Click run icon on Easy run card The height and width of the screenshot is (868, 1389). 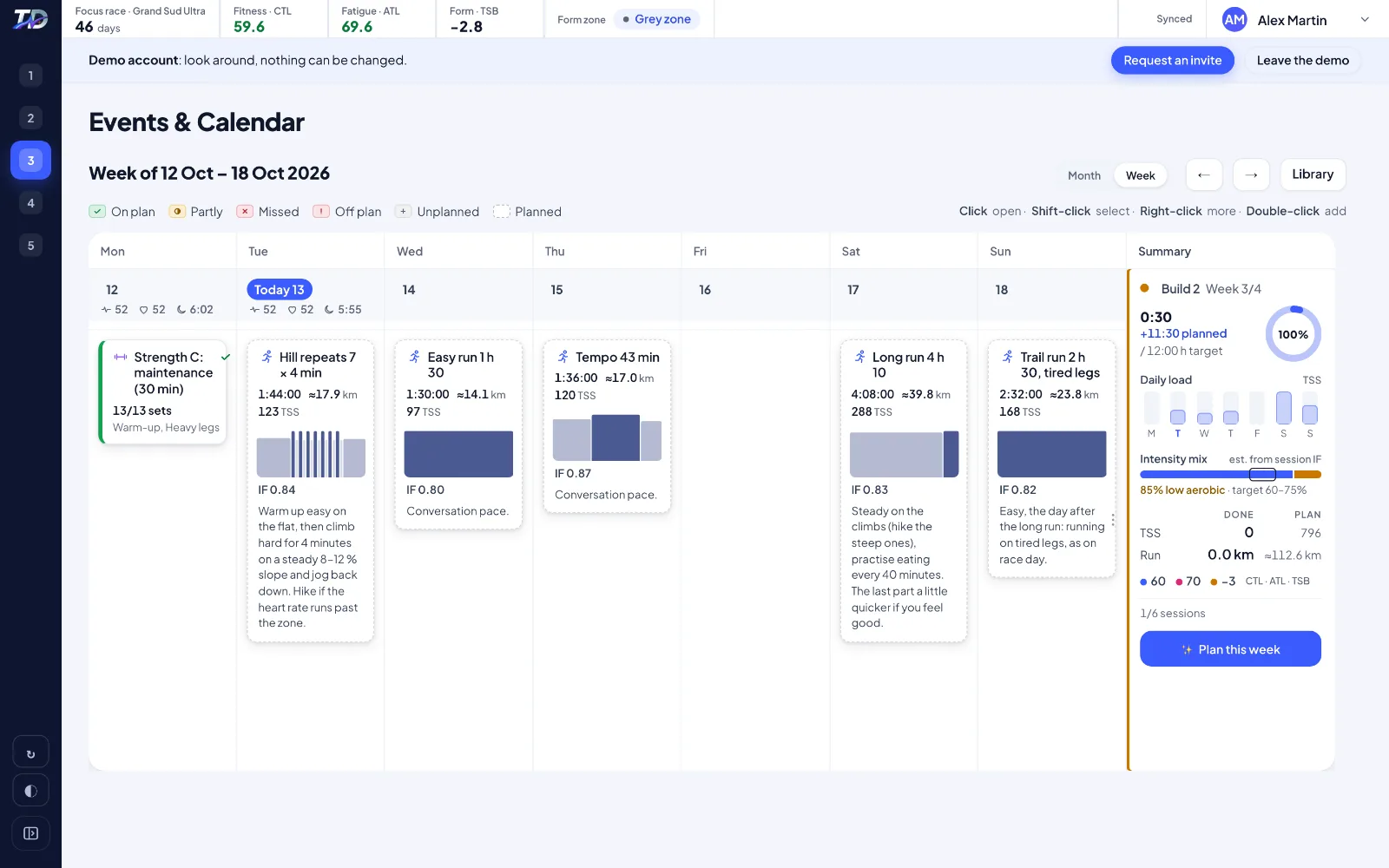(415, 357)
